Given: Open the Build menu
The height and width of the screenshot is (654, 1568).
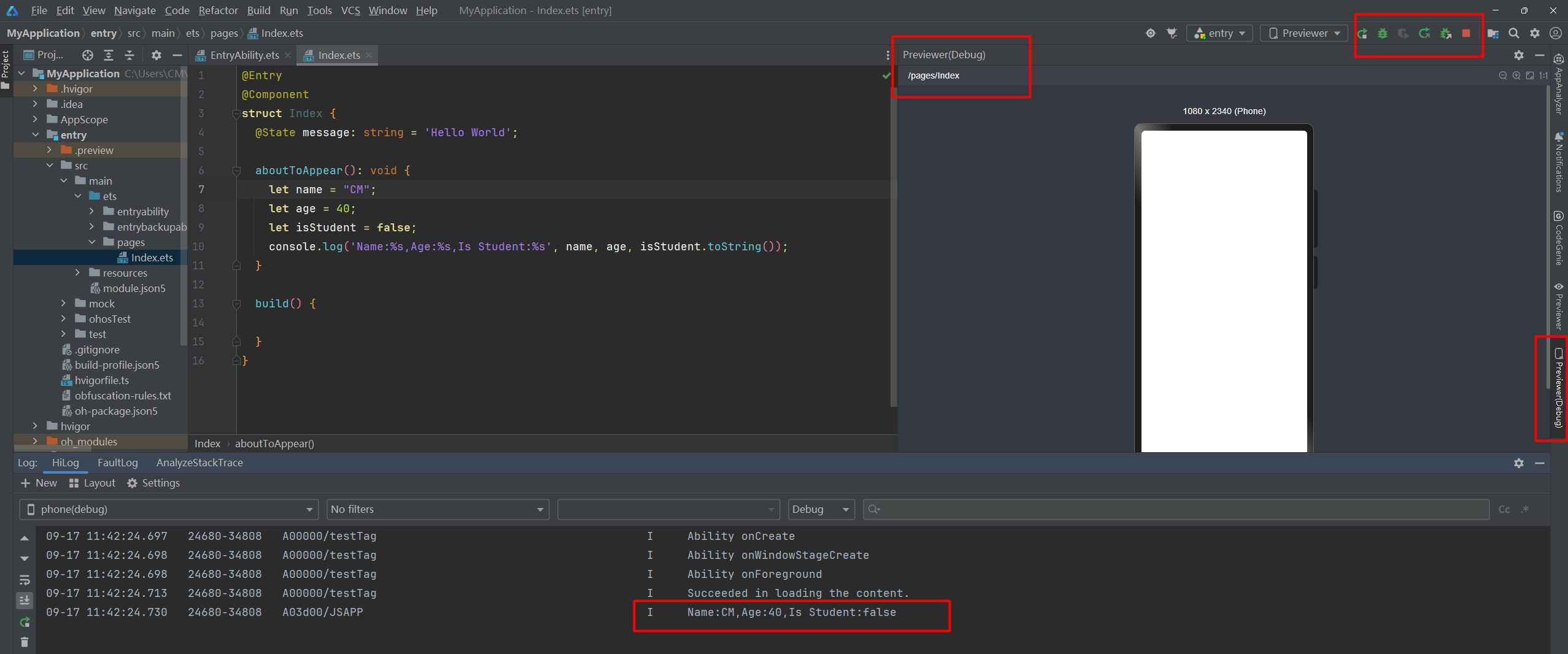Looking at the screenshot, I should (258, 10).
